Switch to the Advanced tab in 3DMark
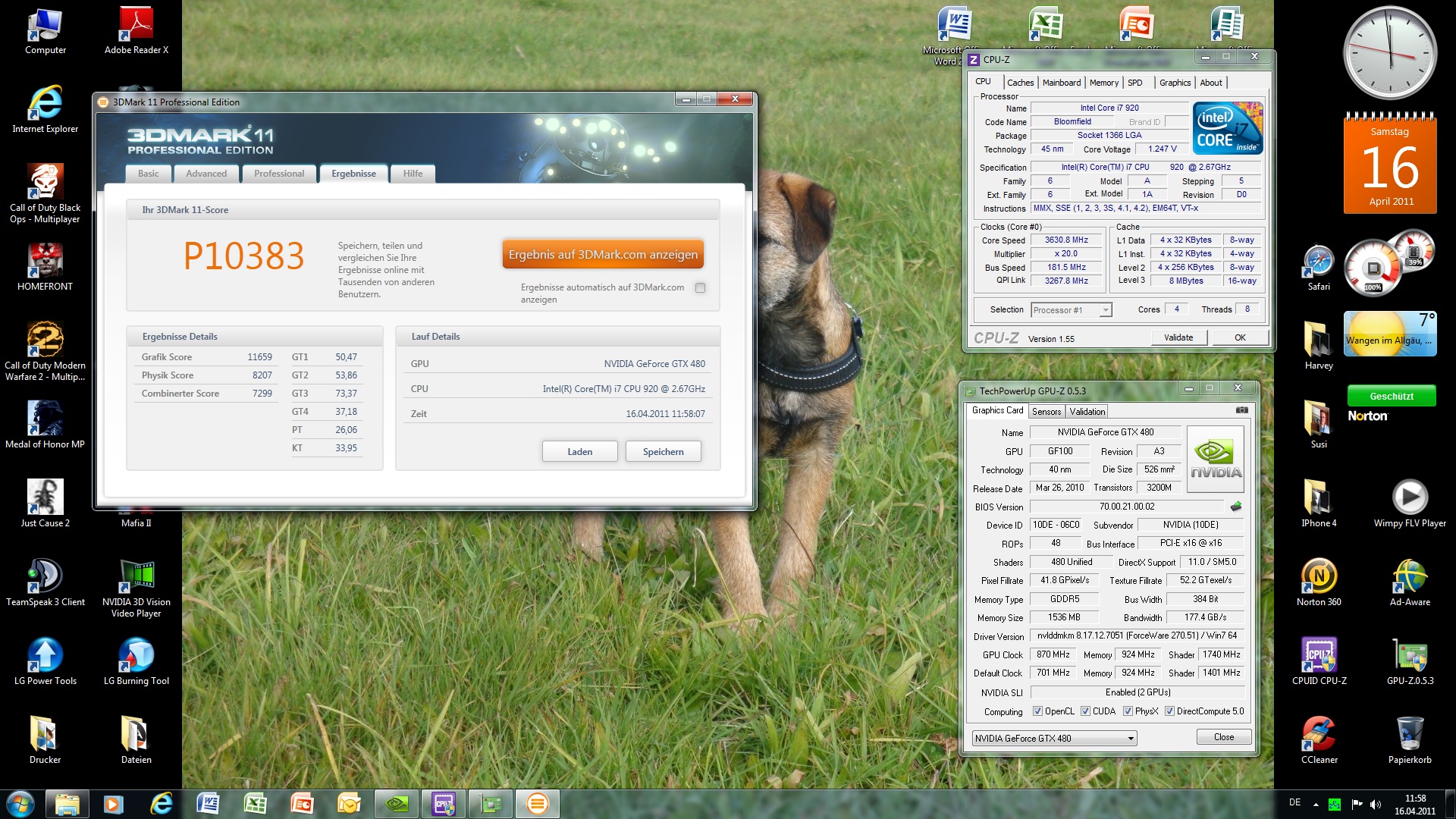 coord(206,174)
